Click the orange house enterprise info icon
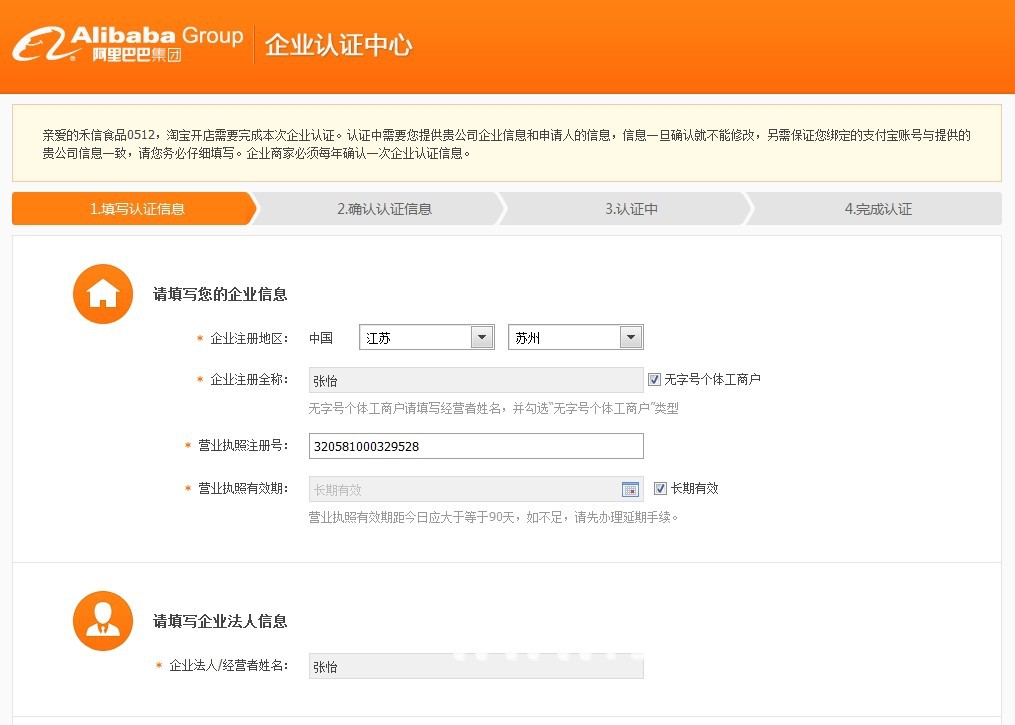Image resolution: width=1015 pixels, height=725 pixels. click(102, 293)
